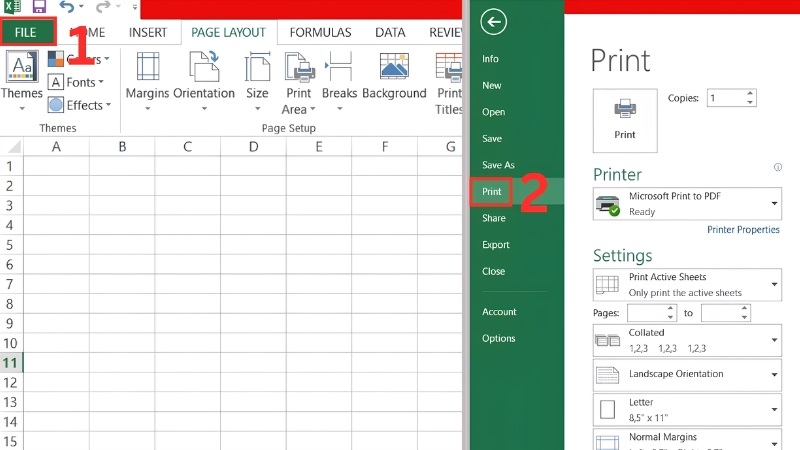Open the theme Effects dropdown
Image resolution: width=800 pixels, height=450 pixels.
80,105
